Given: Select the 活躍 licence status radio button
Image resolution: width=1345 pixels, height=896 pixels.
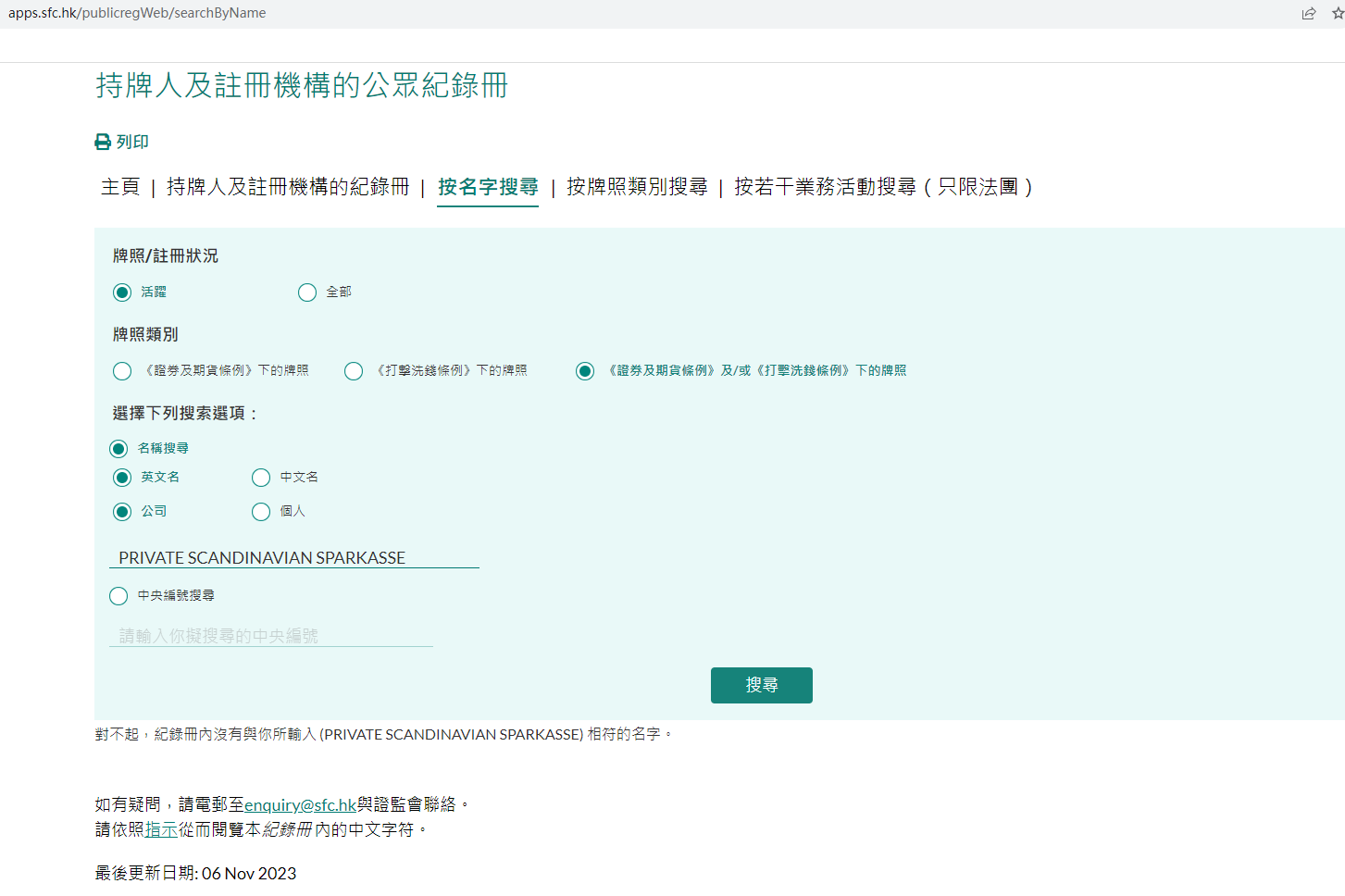Looking at the screenshot, I should pos(122,292).
